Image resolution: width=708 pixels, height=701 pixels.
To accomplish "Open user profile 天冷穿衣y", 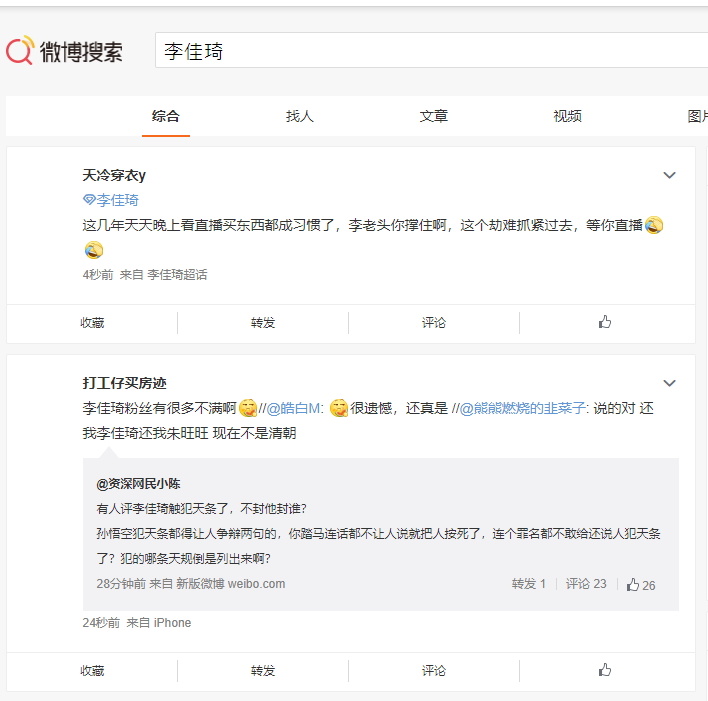I will [114, 175].
